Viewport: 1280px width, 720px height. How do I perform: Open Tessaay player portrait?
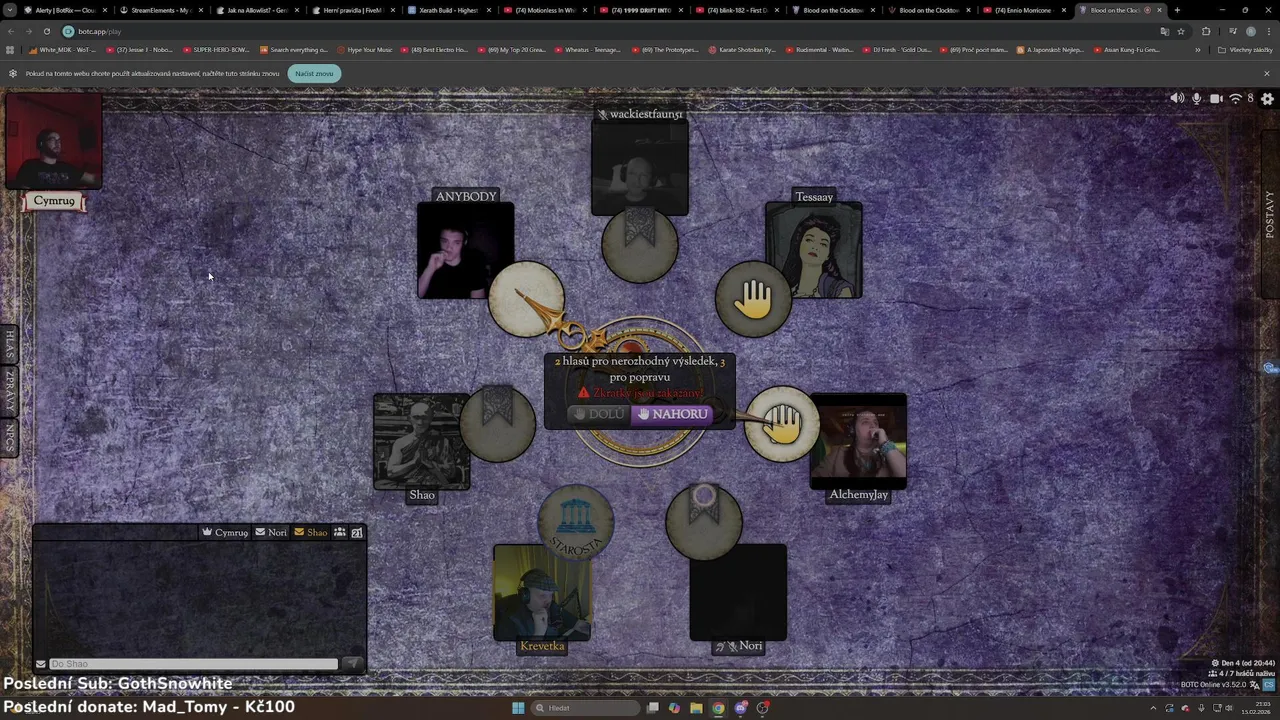814,250
